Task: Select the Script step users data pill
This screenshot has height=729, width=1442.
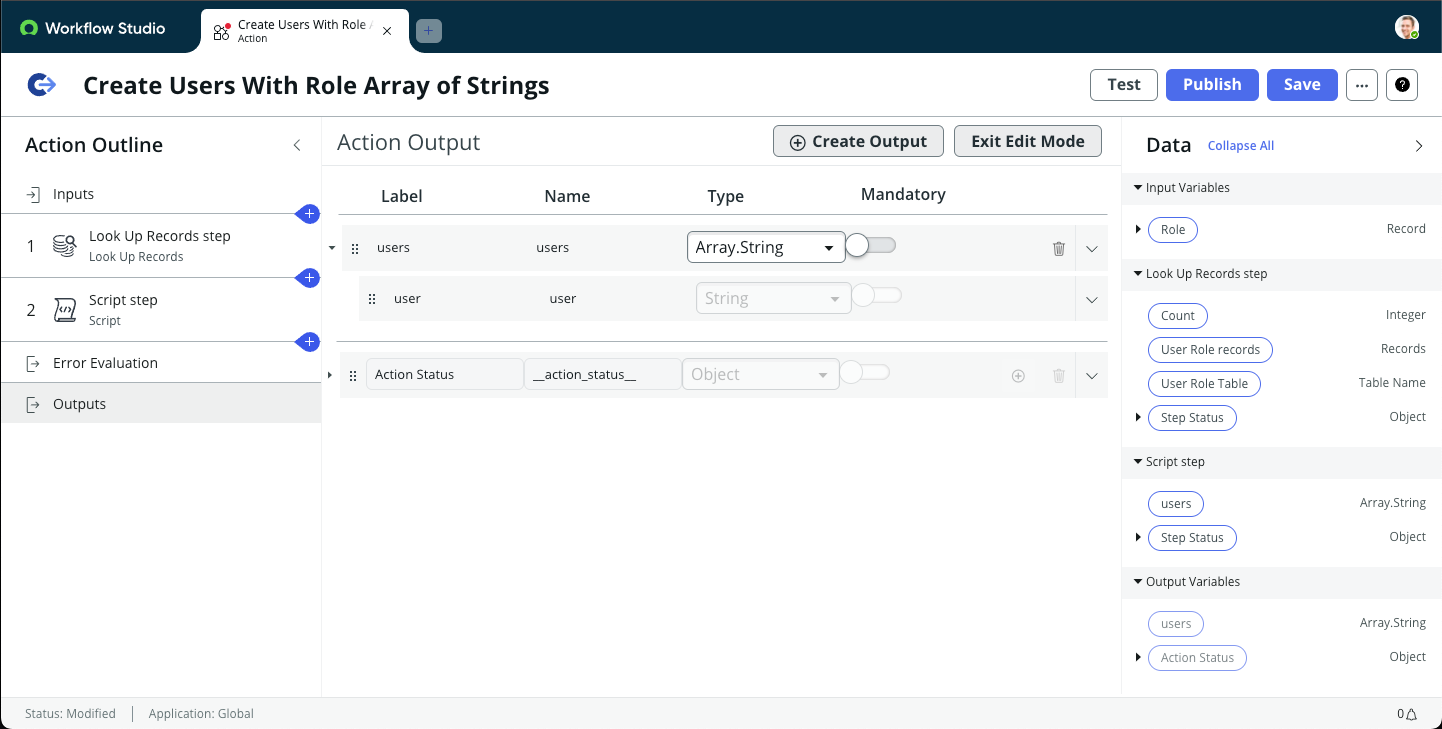Action: (1176, 504)
